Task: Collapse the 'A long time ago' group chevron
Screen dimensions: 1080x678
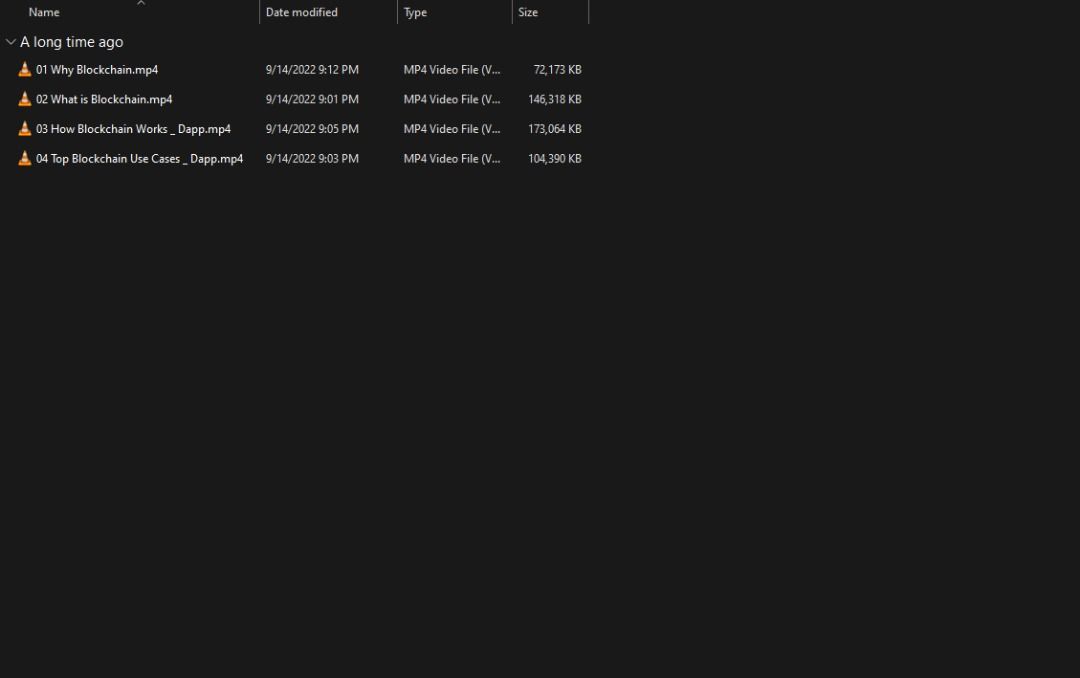Action: (11, 42)
